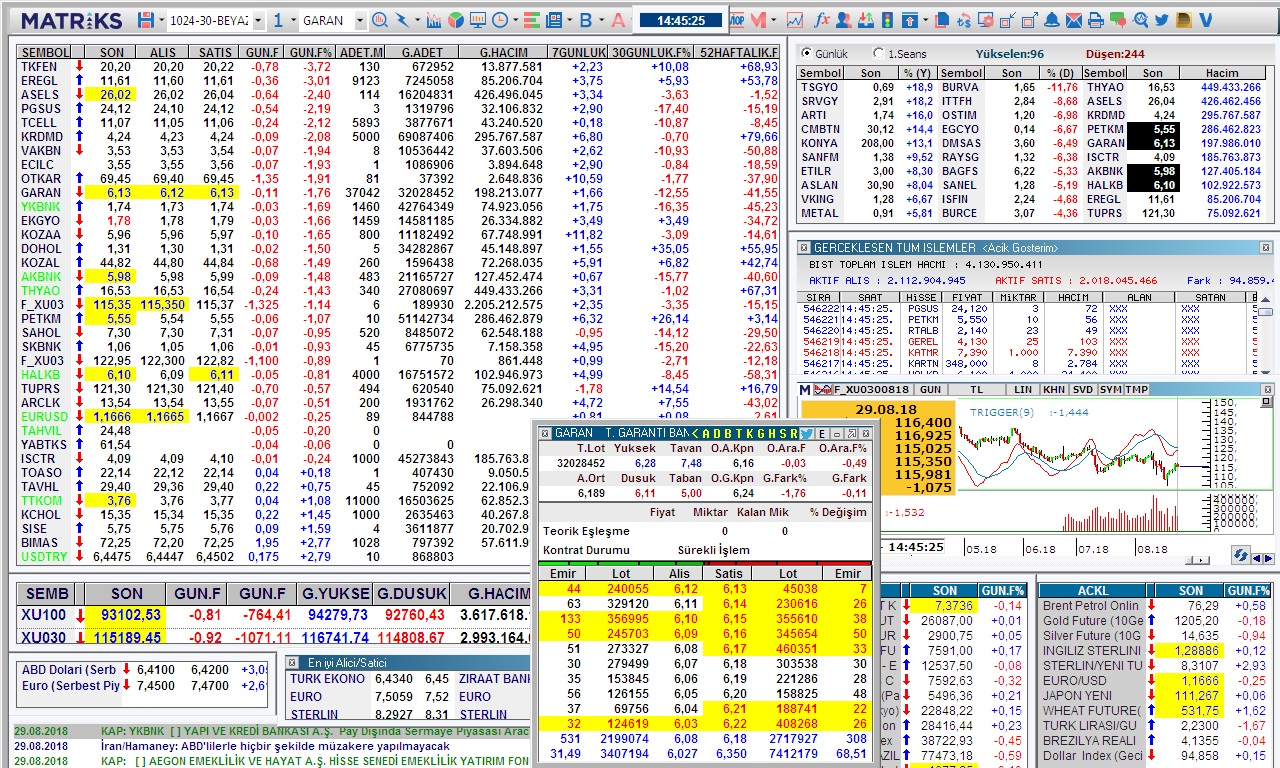Click the colorful pie chart icon

[x=456, y=20]
